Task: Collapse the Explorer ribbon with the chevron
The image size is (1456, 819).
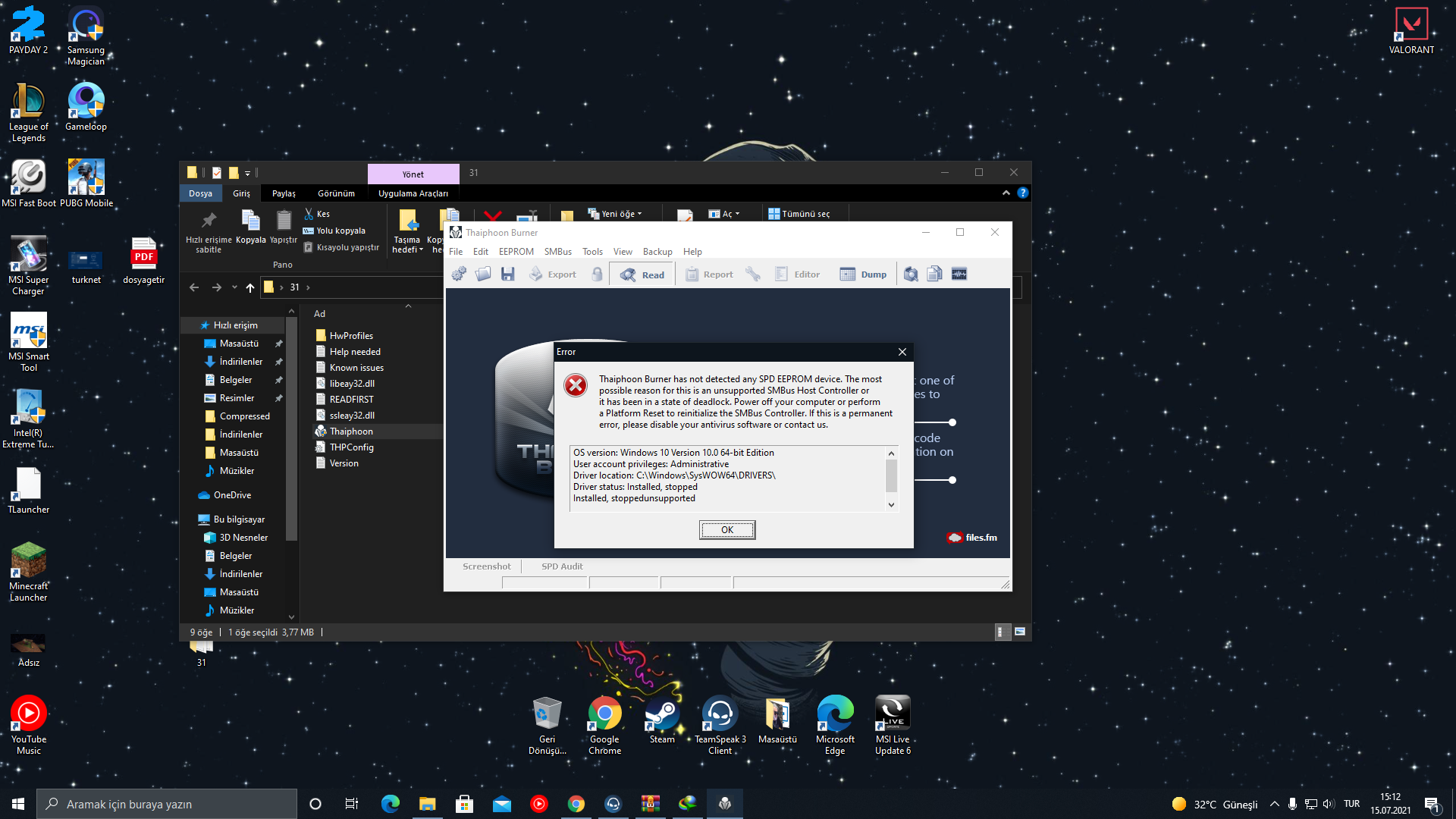Action: tap(1006, 193)
